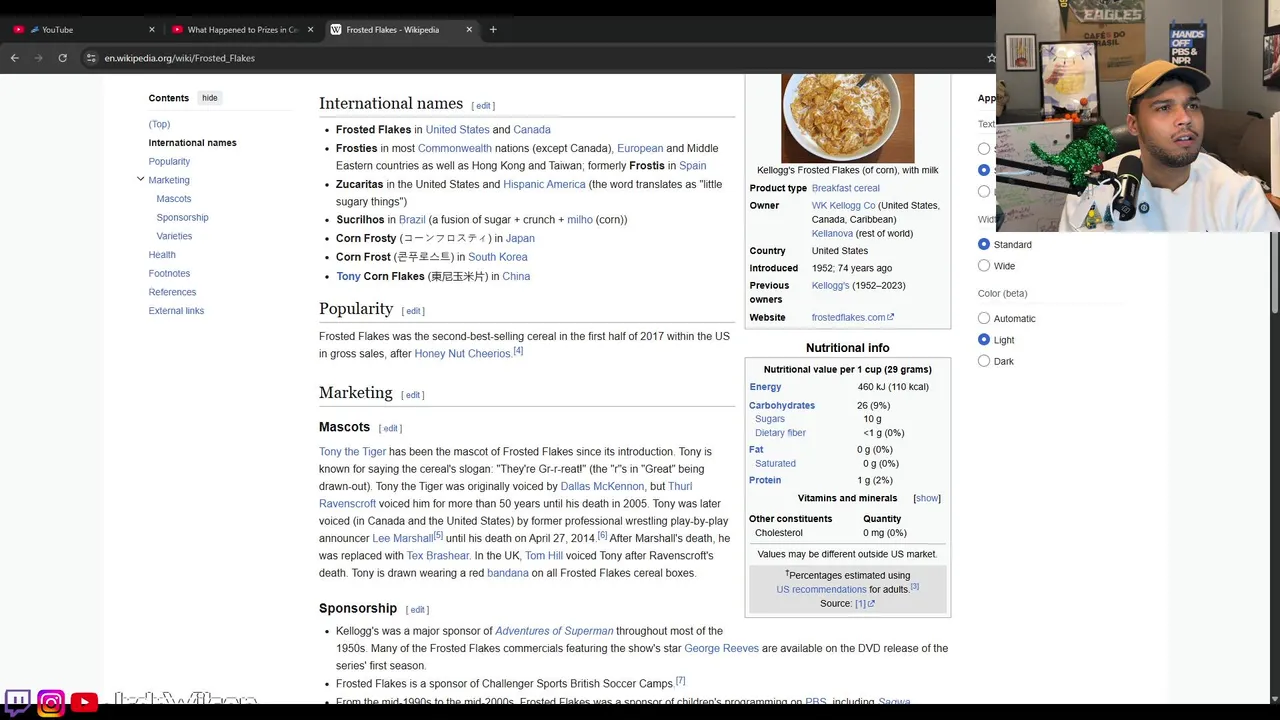This screenshot has width=1280, height=720.
Task: Jump to Varieties in contents
Action: 174,236
